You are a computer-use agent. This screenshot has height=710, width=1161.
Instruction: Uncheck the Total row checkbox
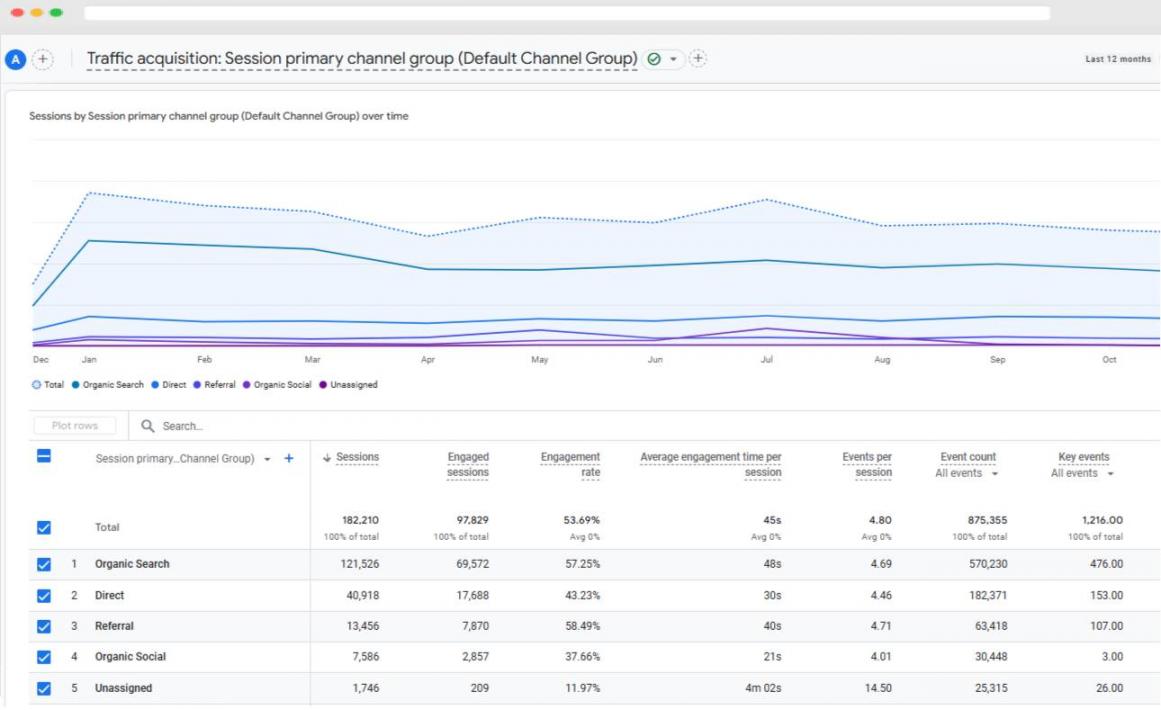tap(44, 528)
